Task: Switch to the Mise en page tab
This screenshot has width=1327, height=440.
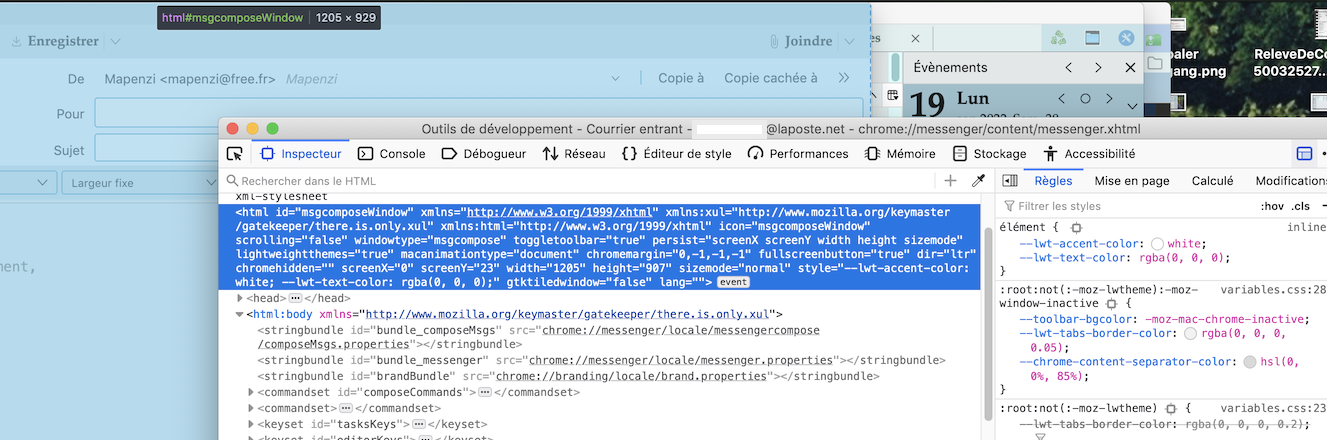Action: point(1132,181)
